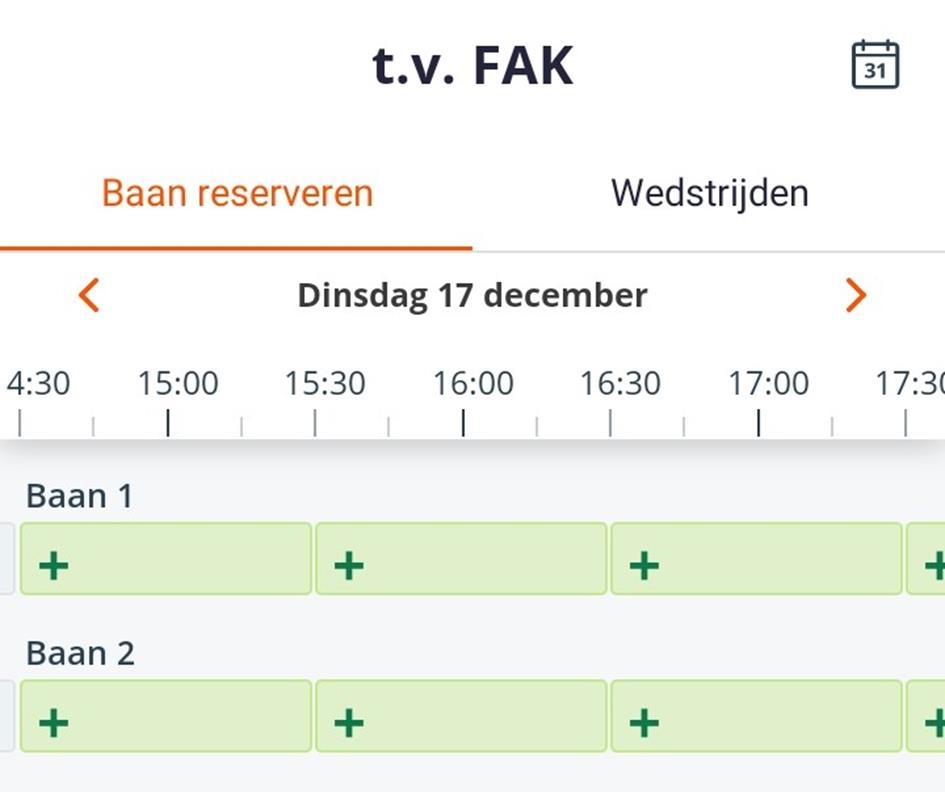Click plus icon on Baan 1 16:30 slot
Image resolution: width=945 pixels, height=792 pixels.
pyautogui.click(x=644, y=566)
